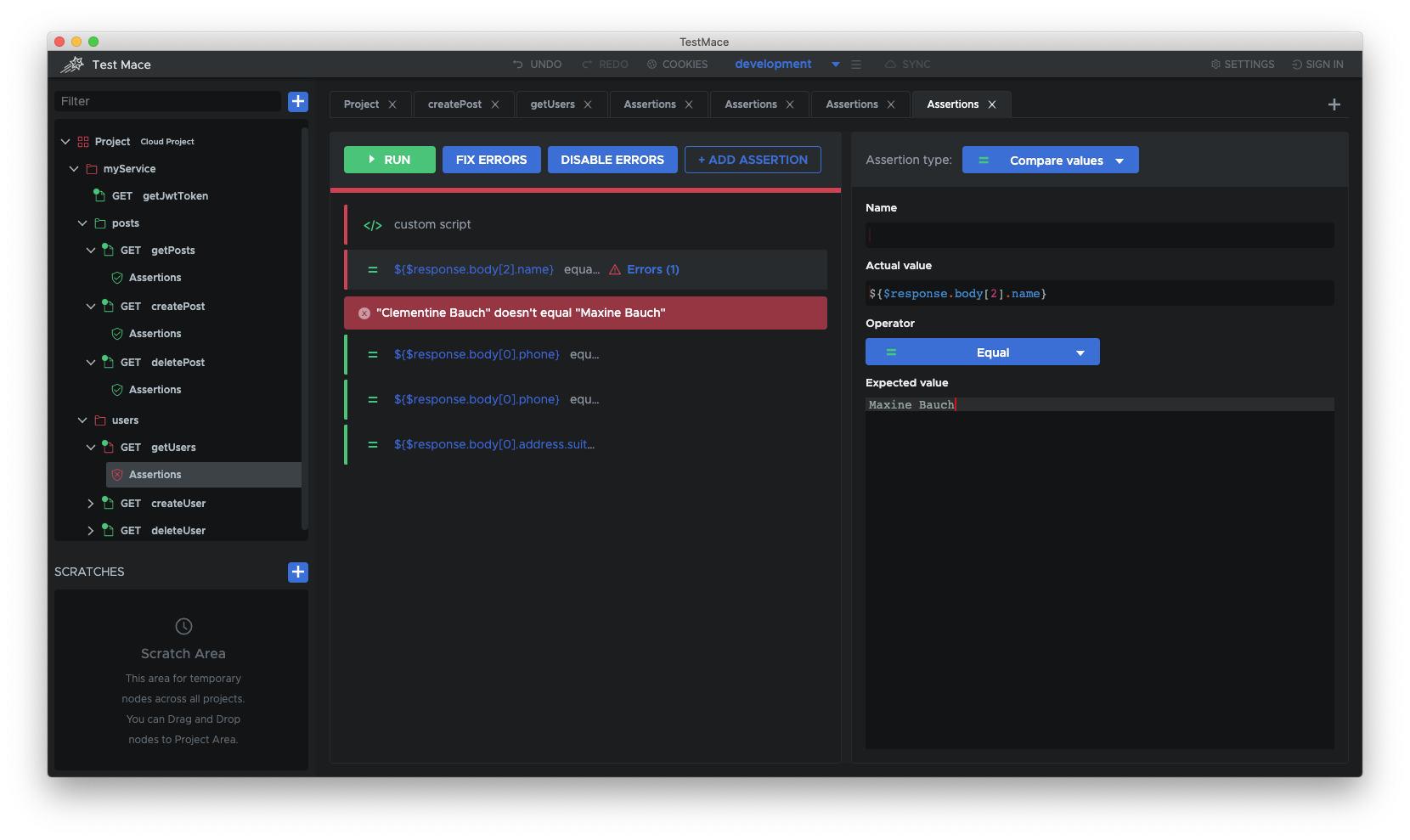Select the body[0].address.suite assertion row

coord(585,444)
